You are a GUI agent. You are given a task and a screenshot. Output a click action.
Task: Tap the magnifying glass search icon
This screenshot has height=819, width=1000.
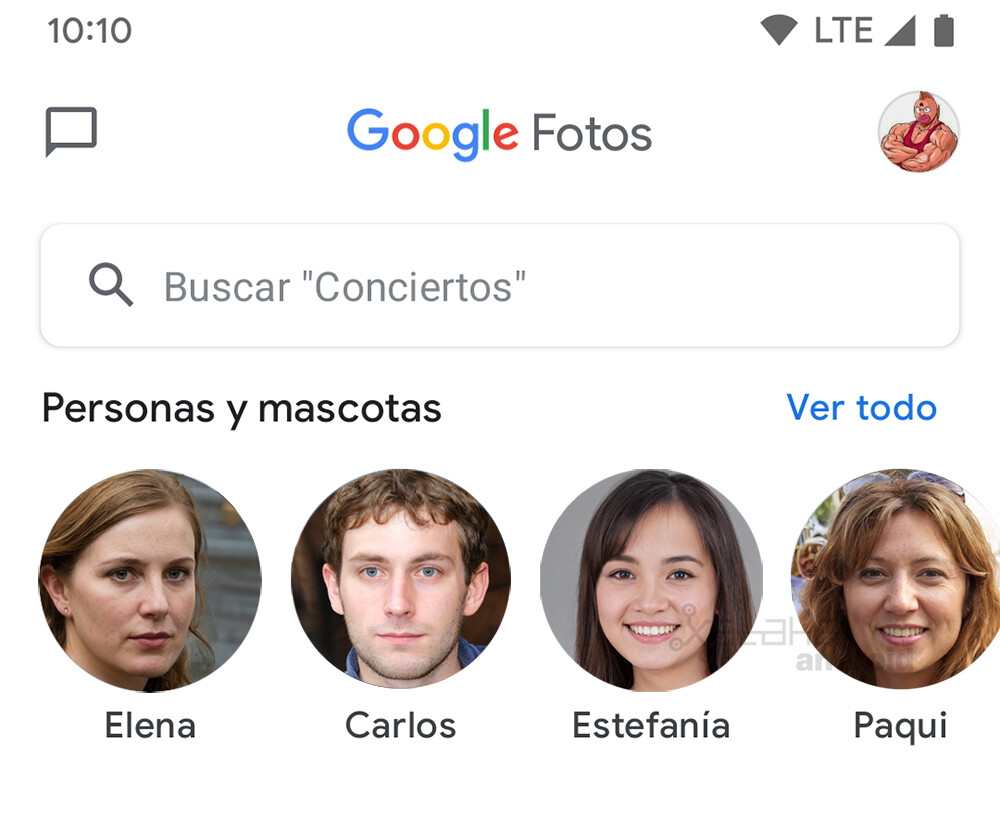[110, 286]
